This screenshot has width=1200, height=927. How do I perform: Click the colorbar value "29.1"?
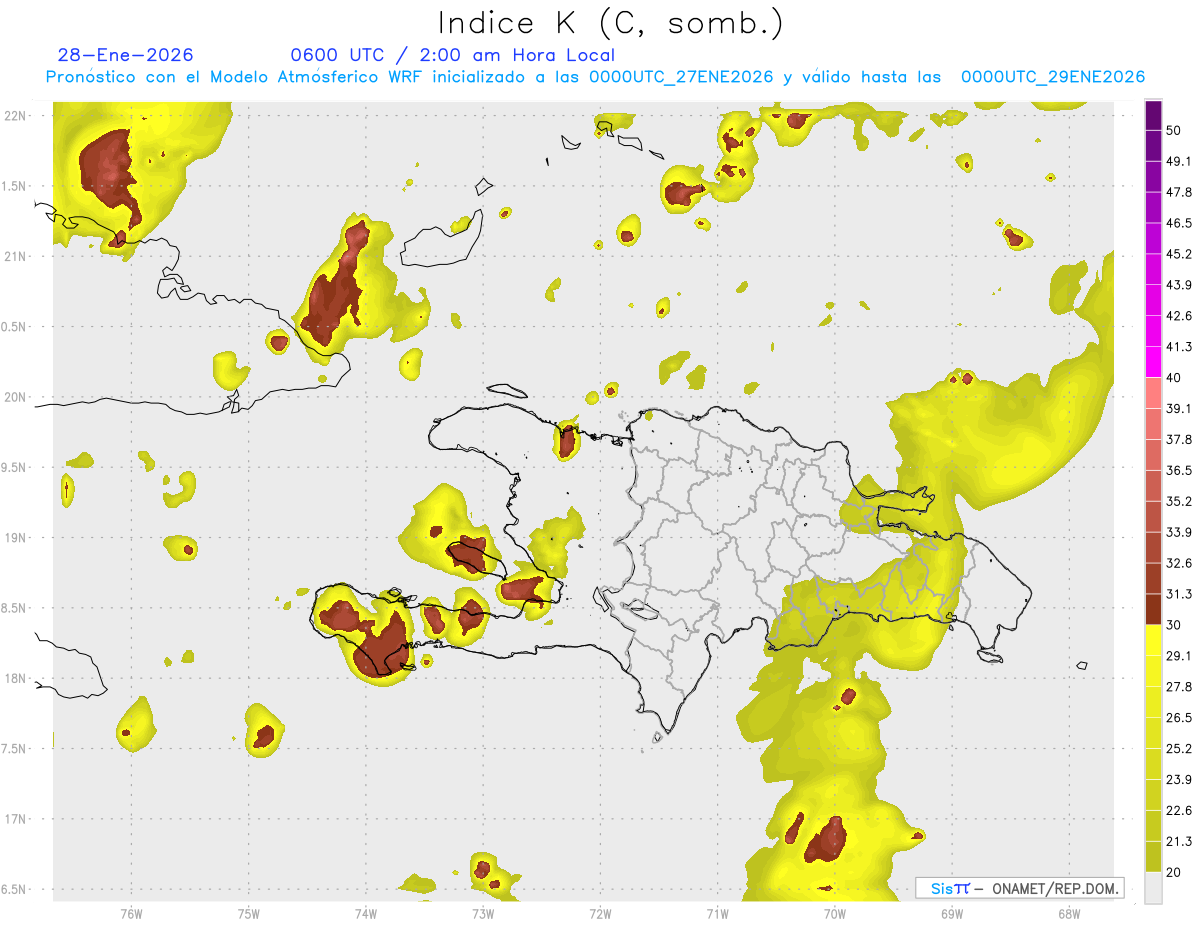1179,656
